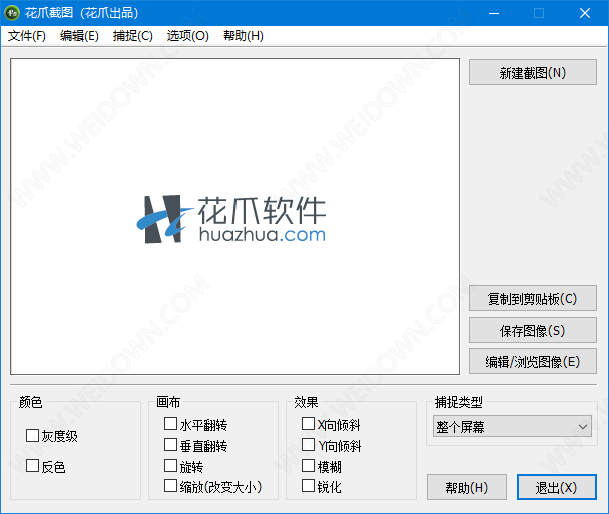Toggle the 模糊 effect checkbox
Screen dimensions: 609x514
tap(308, 466)
